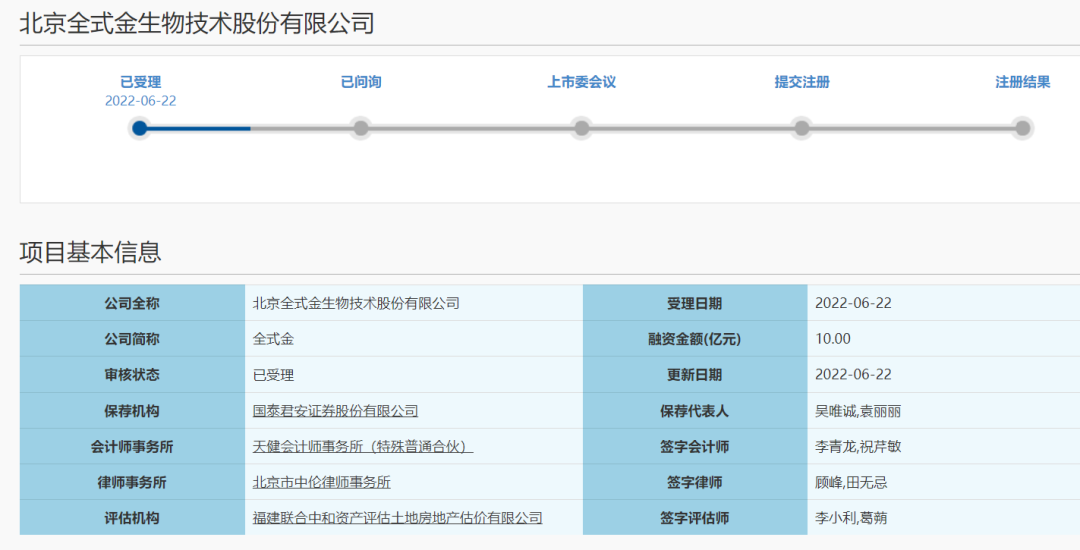Select the 已受理 stage label
The image size is (1080, 550).
click(x=141, y=82)
